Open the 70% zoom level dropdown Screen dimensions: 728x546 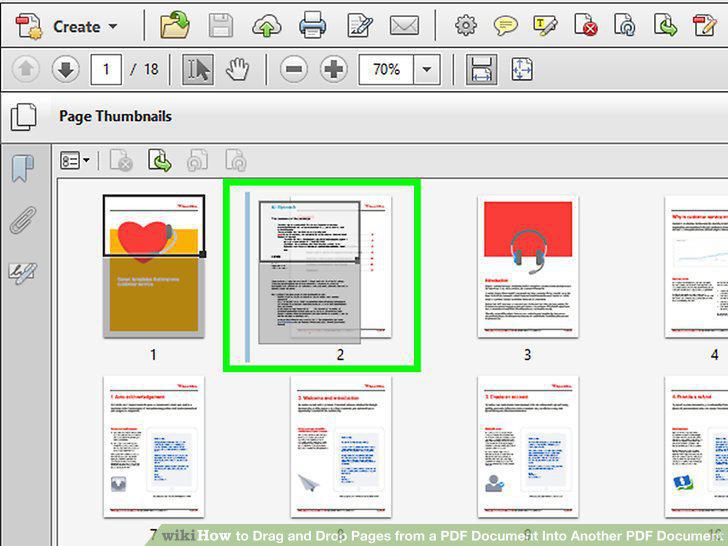tap(427, 70)
